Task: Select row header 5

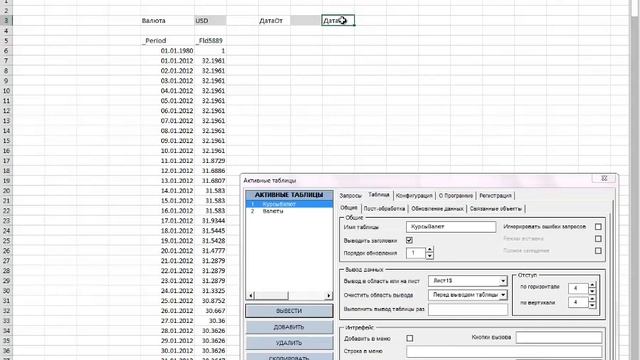Action: pos(6,40)
